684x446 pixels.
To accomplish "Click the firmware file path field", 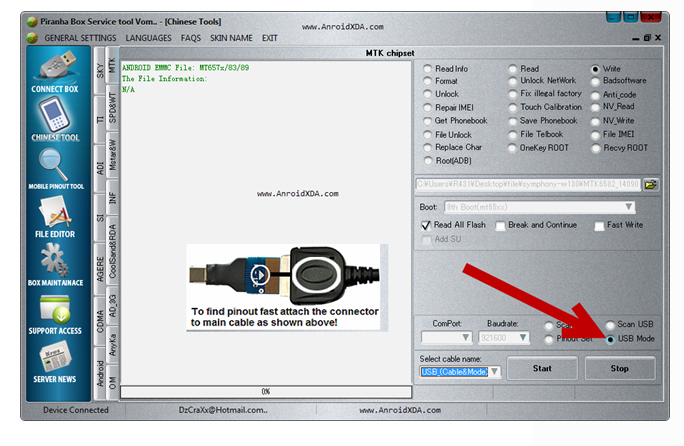I will [528, 185].
